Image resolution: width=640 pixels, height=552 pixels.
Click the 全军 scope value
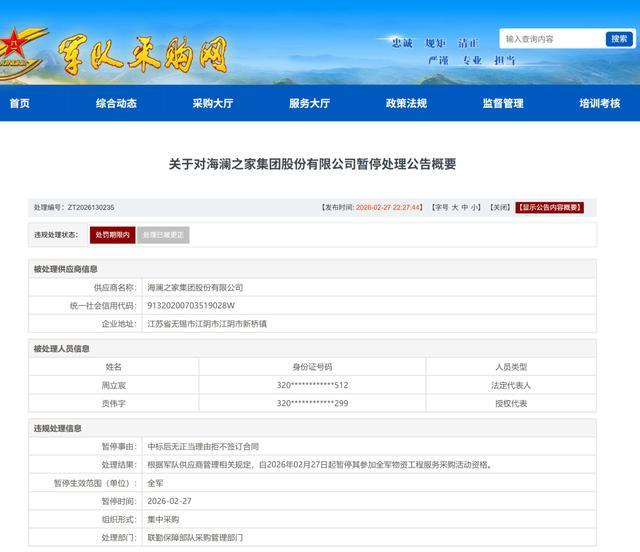point(155,483)
